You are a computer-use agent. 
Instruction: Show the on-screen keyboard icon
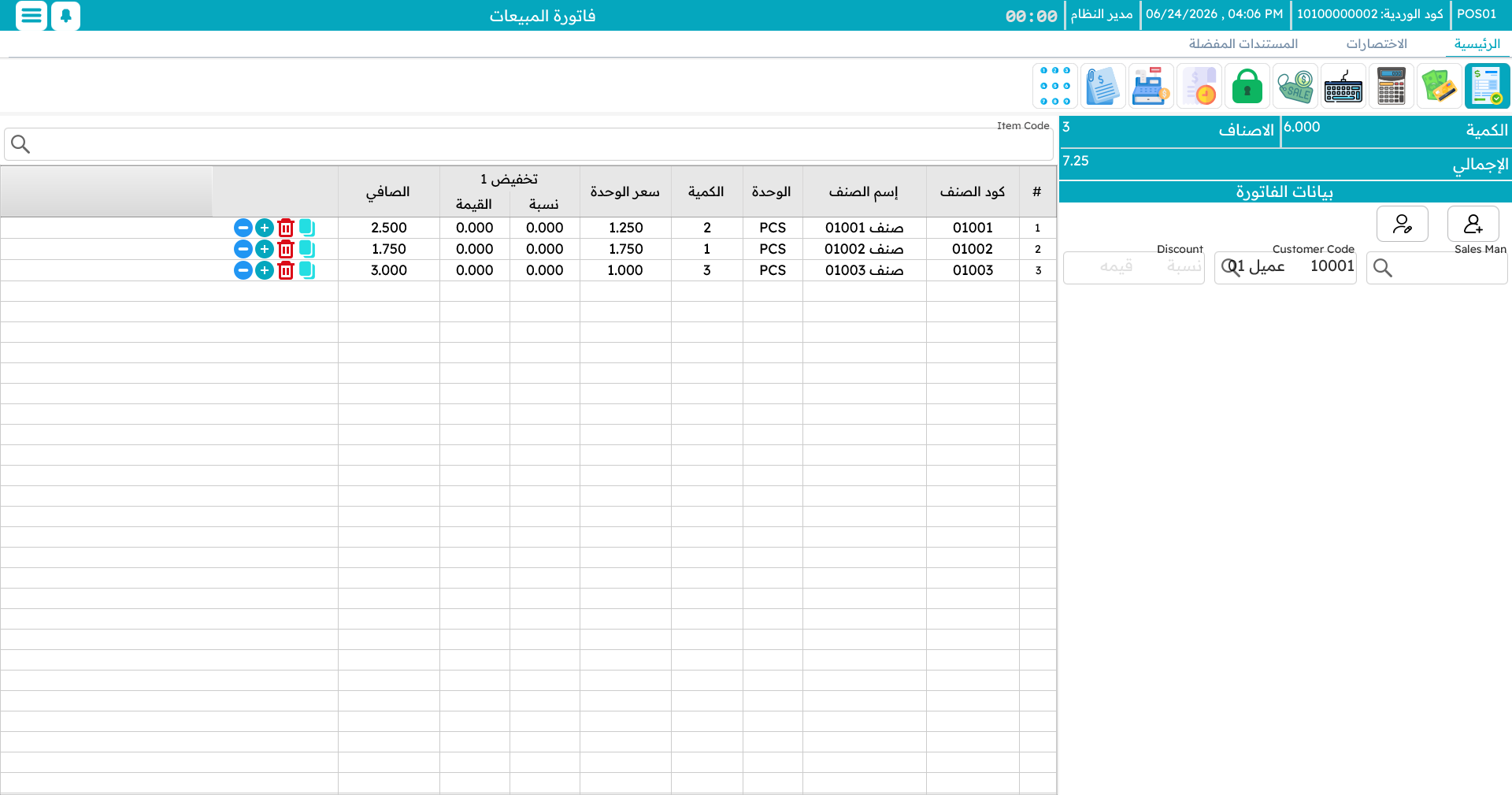[1343, 86]
